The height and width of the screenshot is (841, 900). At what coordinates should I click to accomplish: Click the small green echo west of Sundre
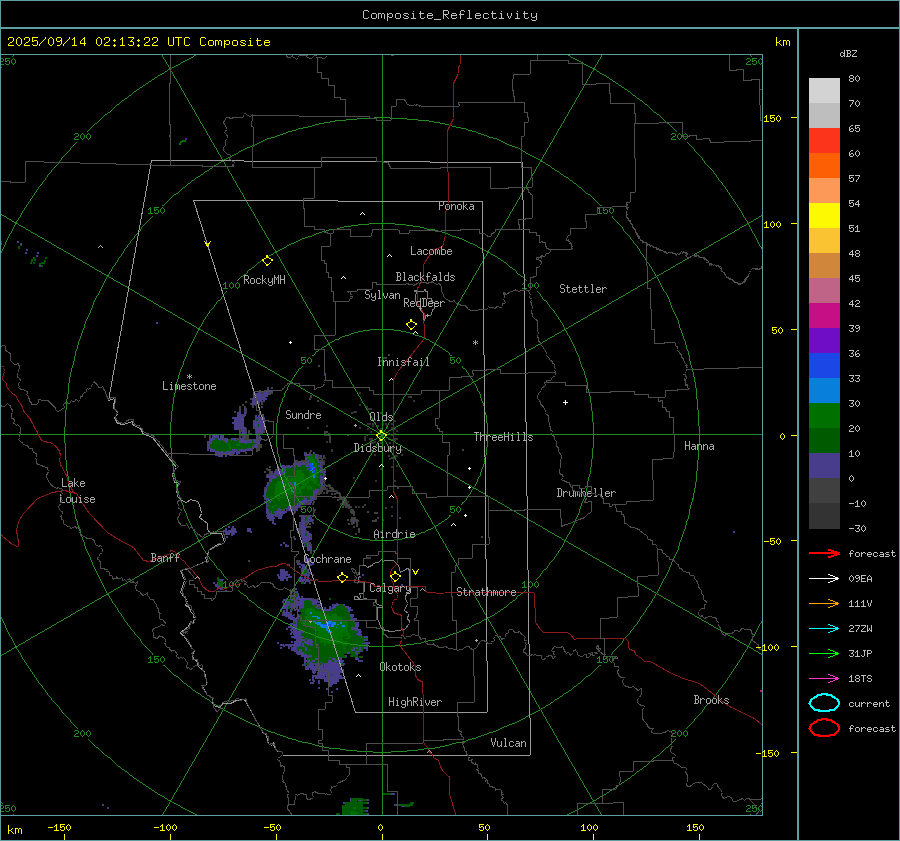coord(232,444)
